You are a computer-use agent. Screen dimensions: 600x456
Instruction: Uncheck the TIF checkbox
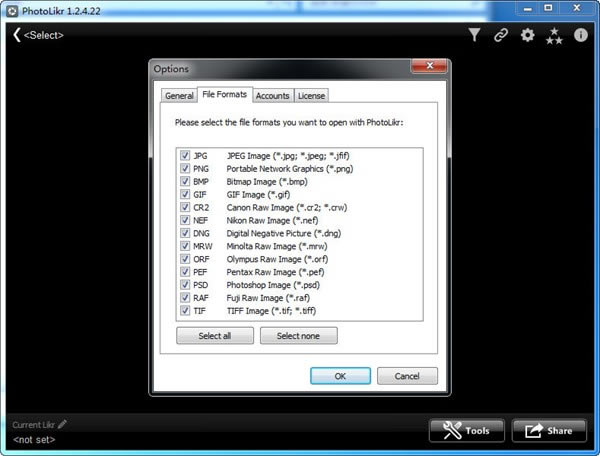185,310
